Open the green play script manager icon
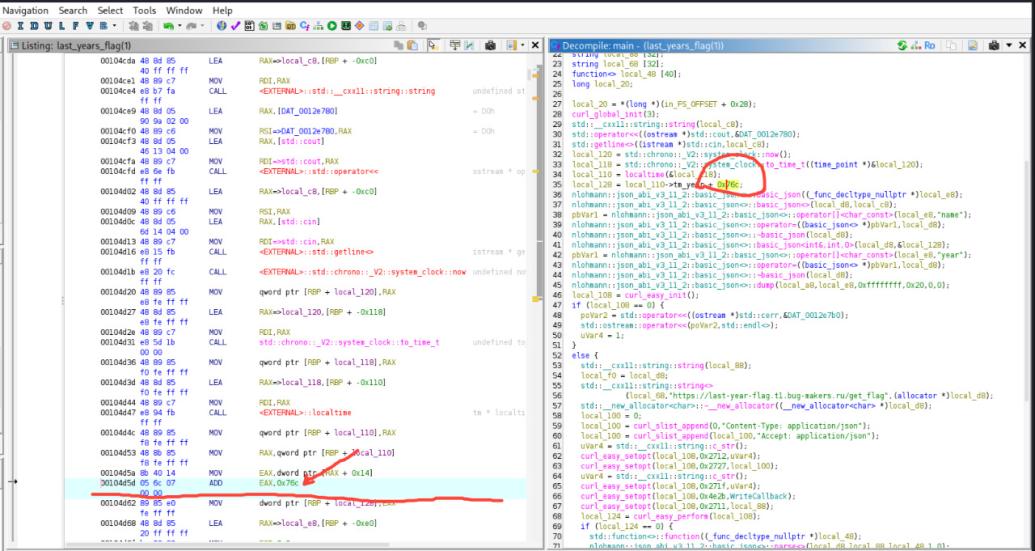This screenshot has width=1035, height=551. (331, 26)
